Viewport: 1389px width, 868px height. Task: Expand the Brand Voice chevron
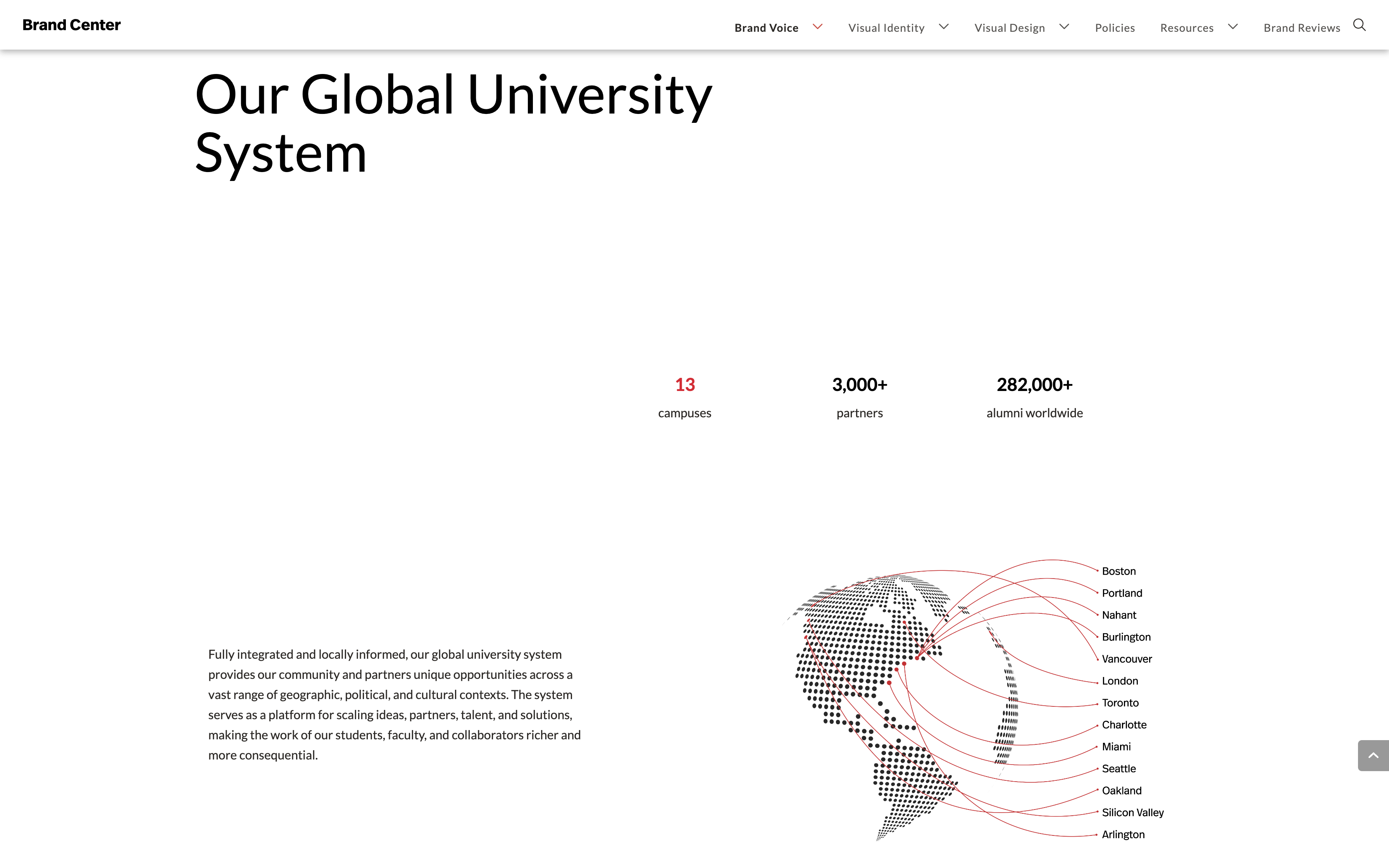[x=818, y=26]
